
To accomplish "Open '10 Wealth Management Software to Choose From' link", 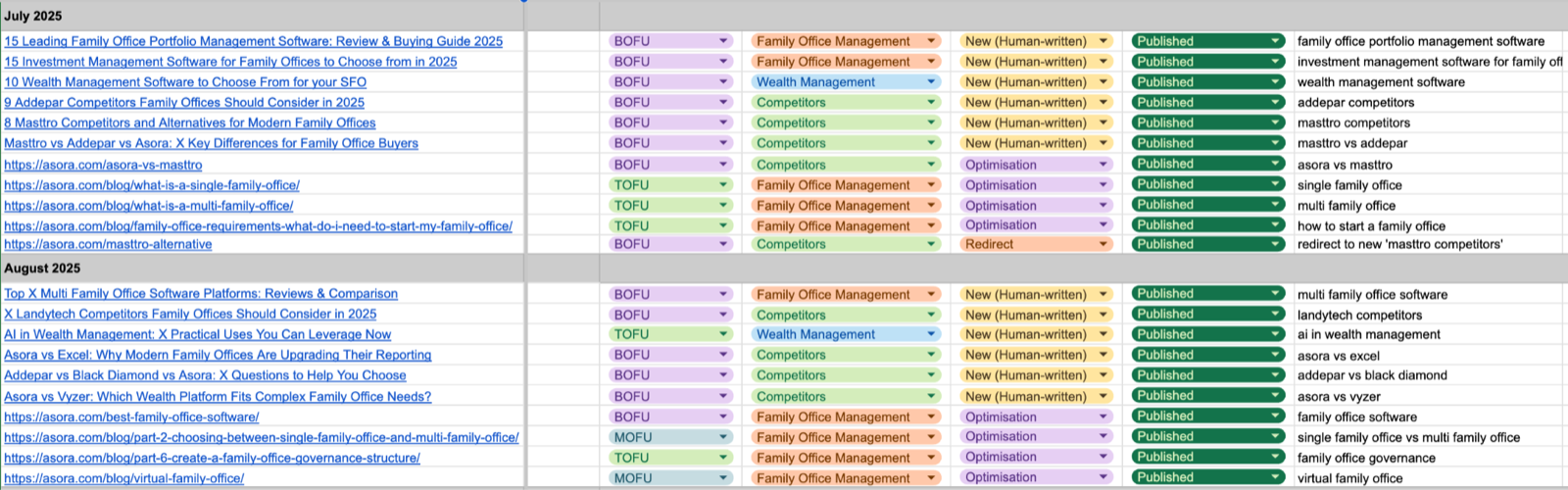I will pos(185,82).
